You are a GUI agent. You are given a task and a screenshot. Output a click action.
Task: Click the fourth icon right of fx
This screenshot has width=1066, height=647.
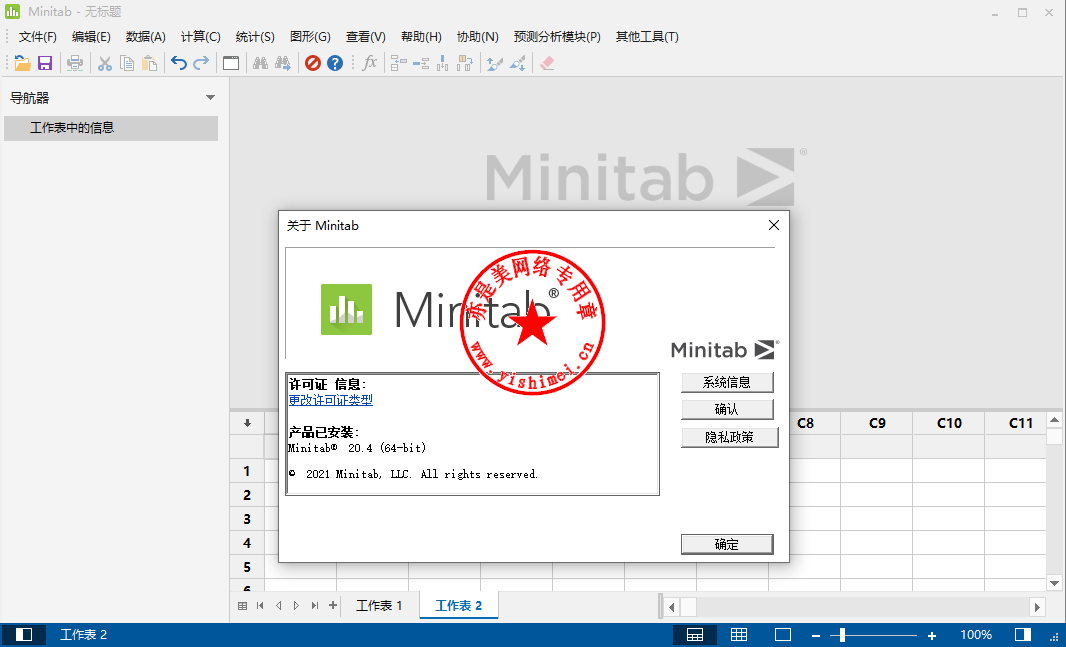pos(466,63)
